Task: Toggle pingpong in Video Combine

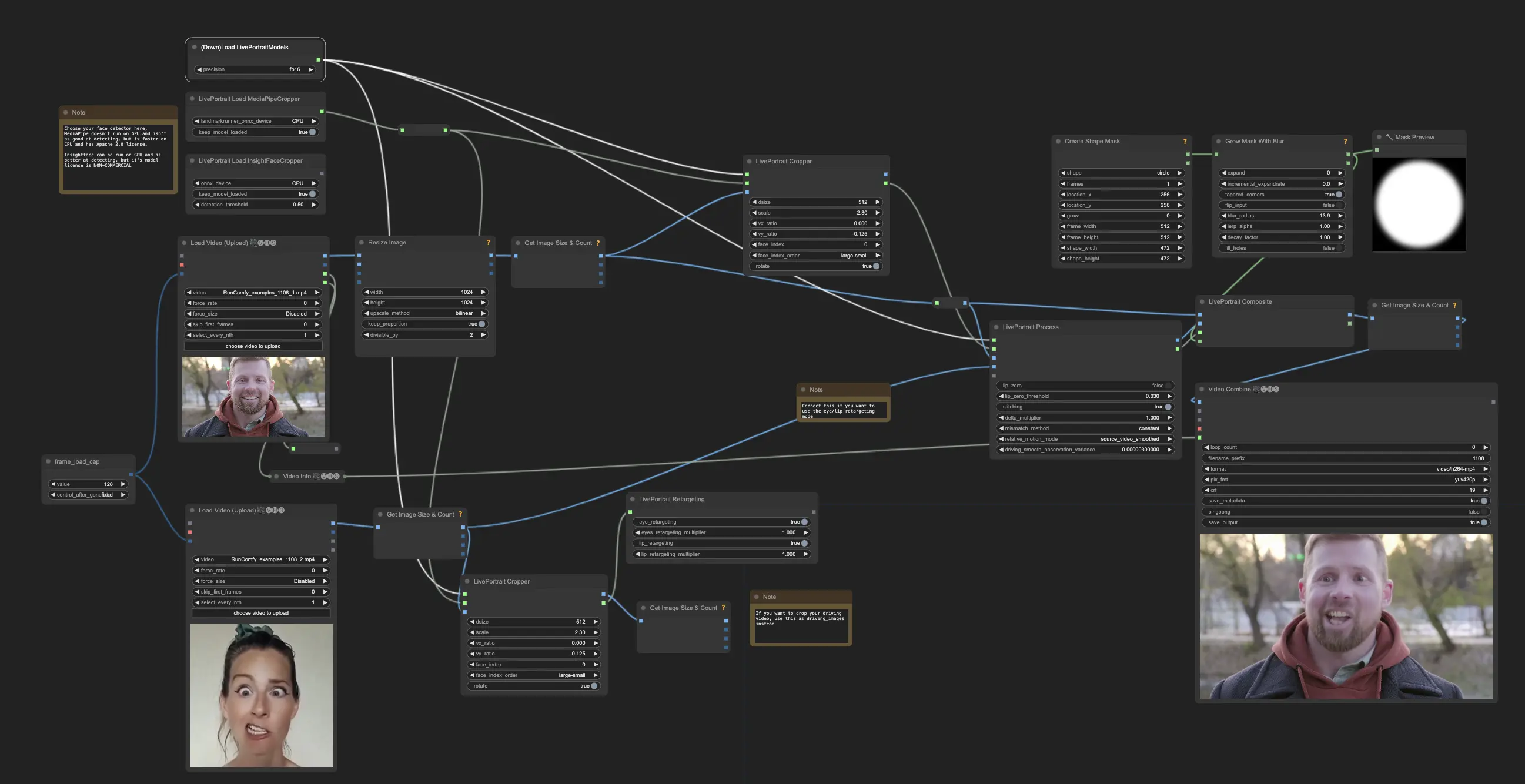Action: click(1484, 512)
